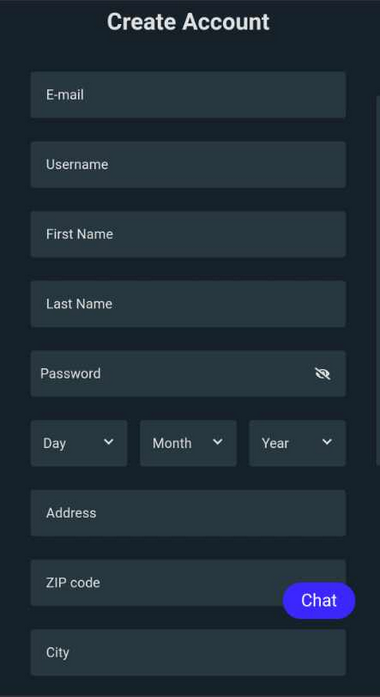Select the Address input box

188,513
